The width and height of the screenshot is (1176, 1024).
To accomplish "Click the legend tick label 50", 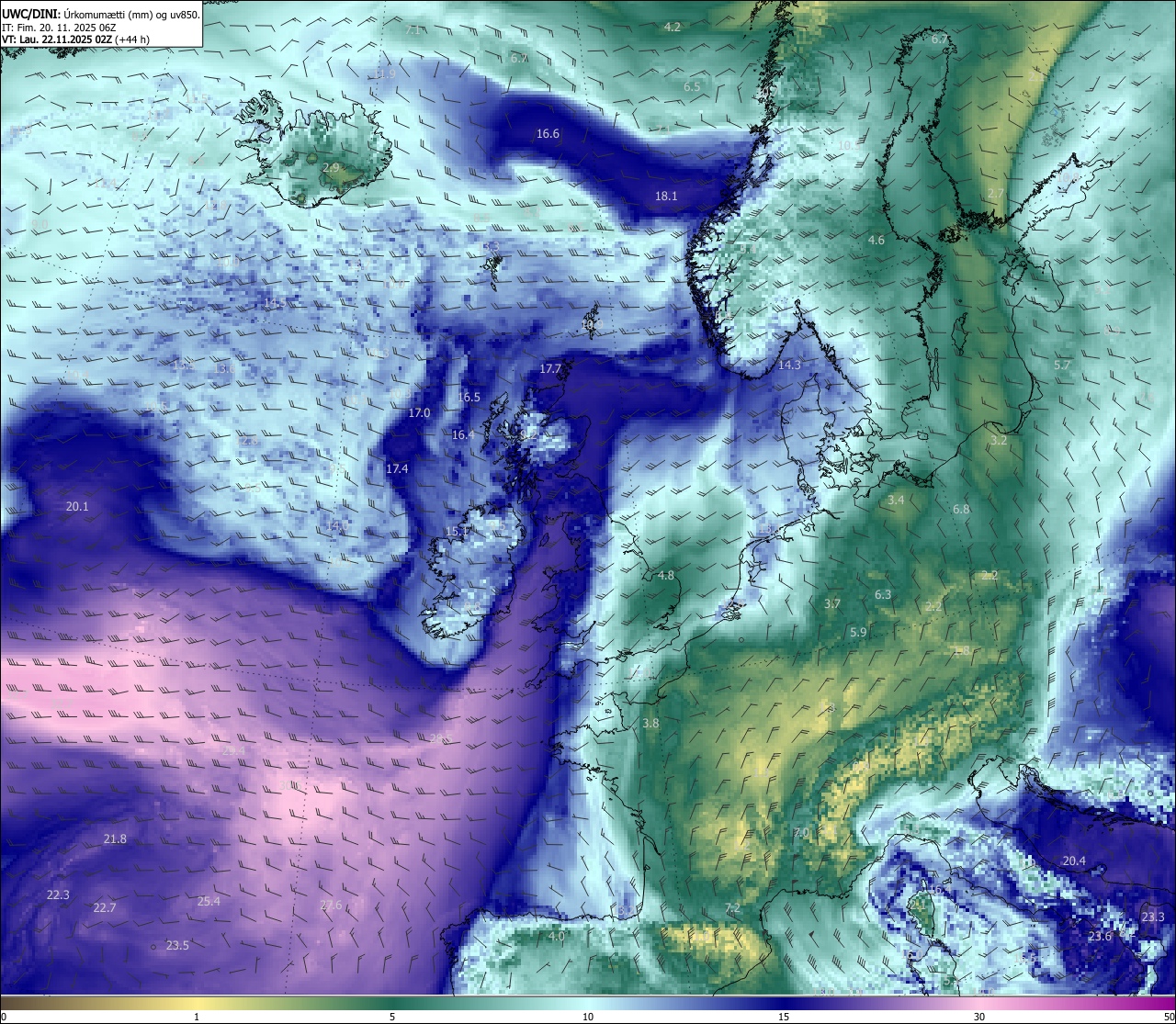I will pyautogui.click(x=1168, y=1017).
